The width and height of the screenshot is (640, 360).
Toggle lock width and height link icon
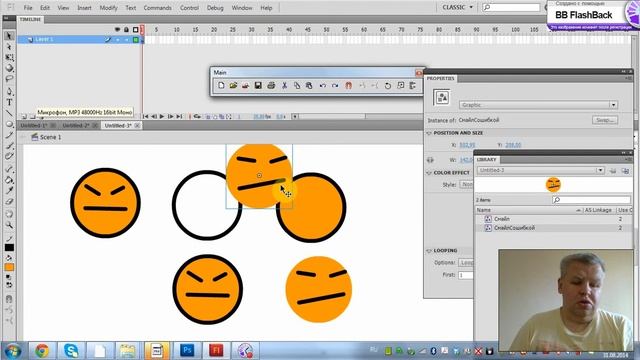coord(430,160)
